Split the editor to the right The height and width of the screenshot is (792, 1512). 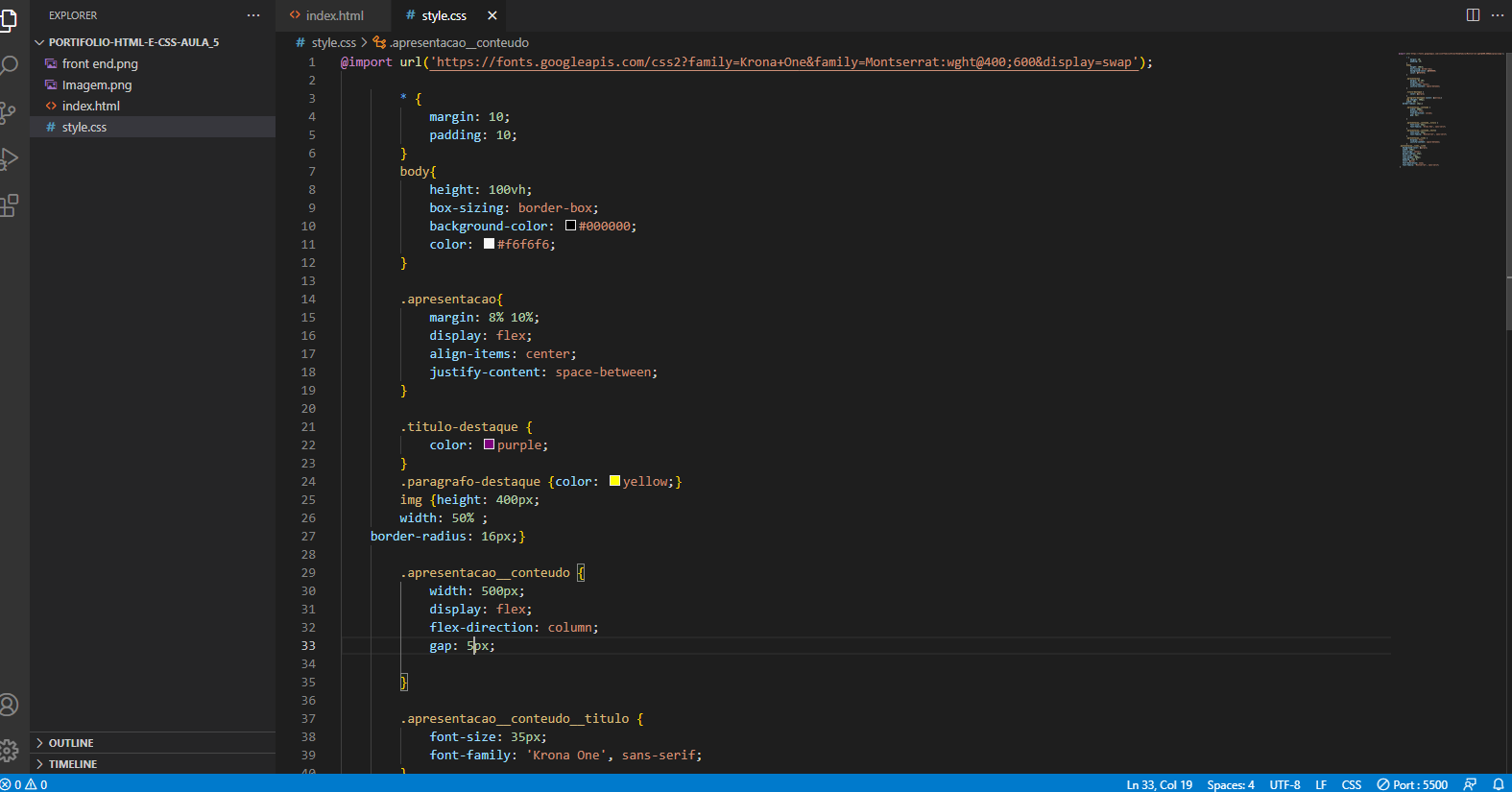(x=1473, y=15)
